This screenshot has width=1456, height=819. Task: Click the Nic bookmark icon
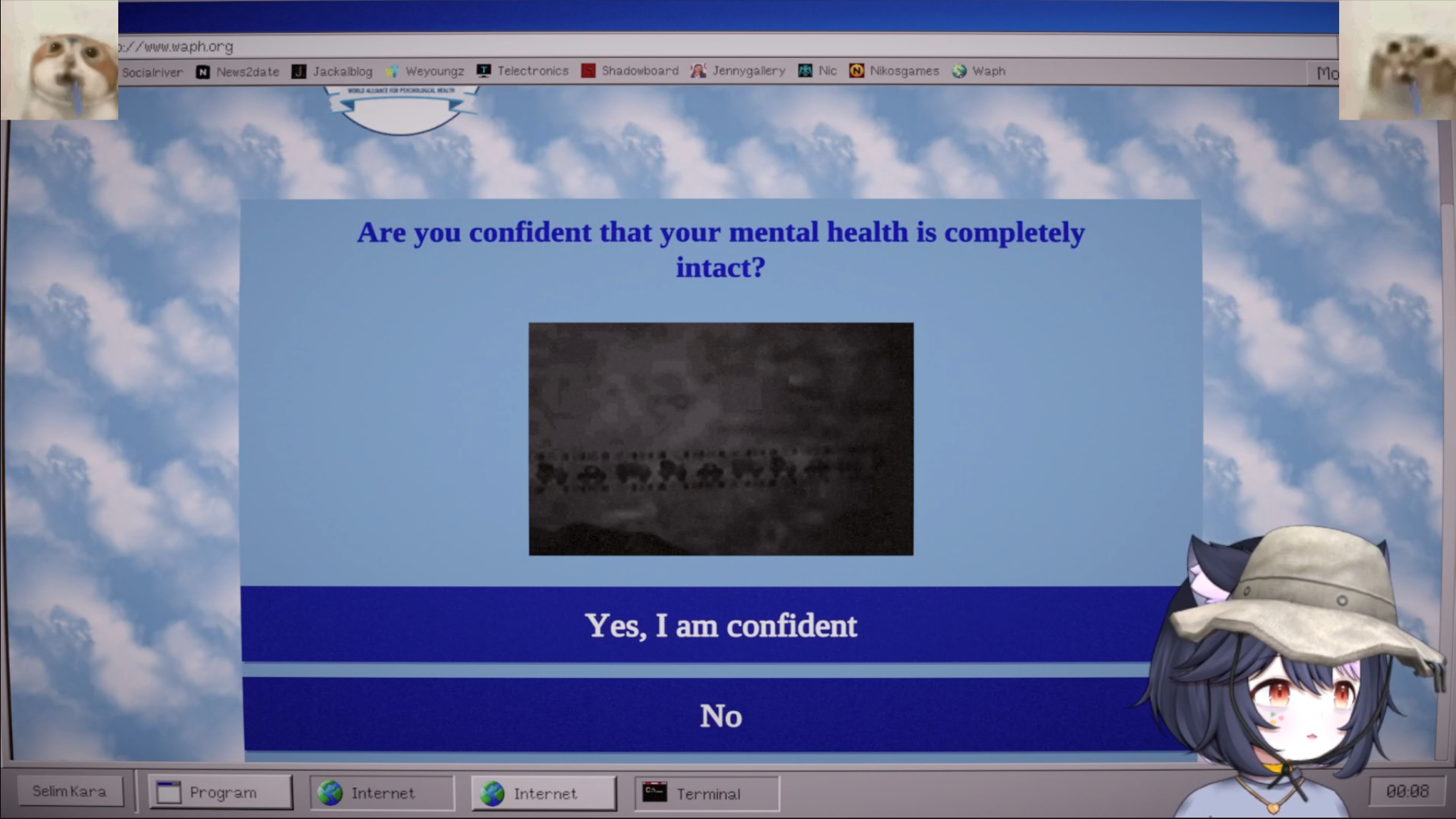coord(805,71)
